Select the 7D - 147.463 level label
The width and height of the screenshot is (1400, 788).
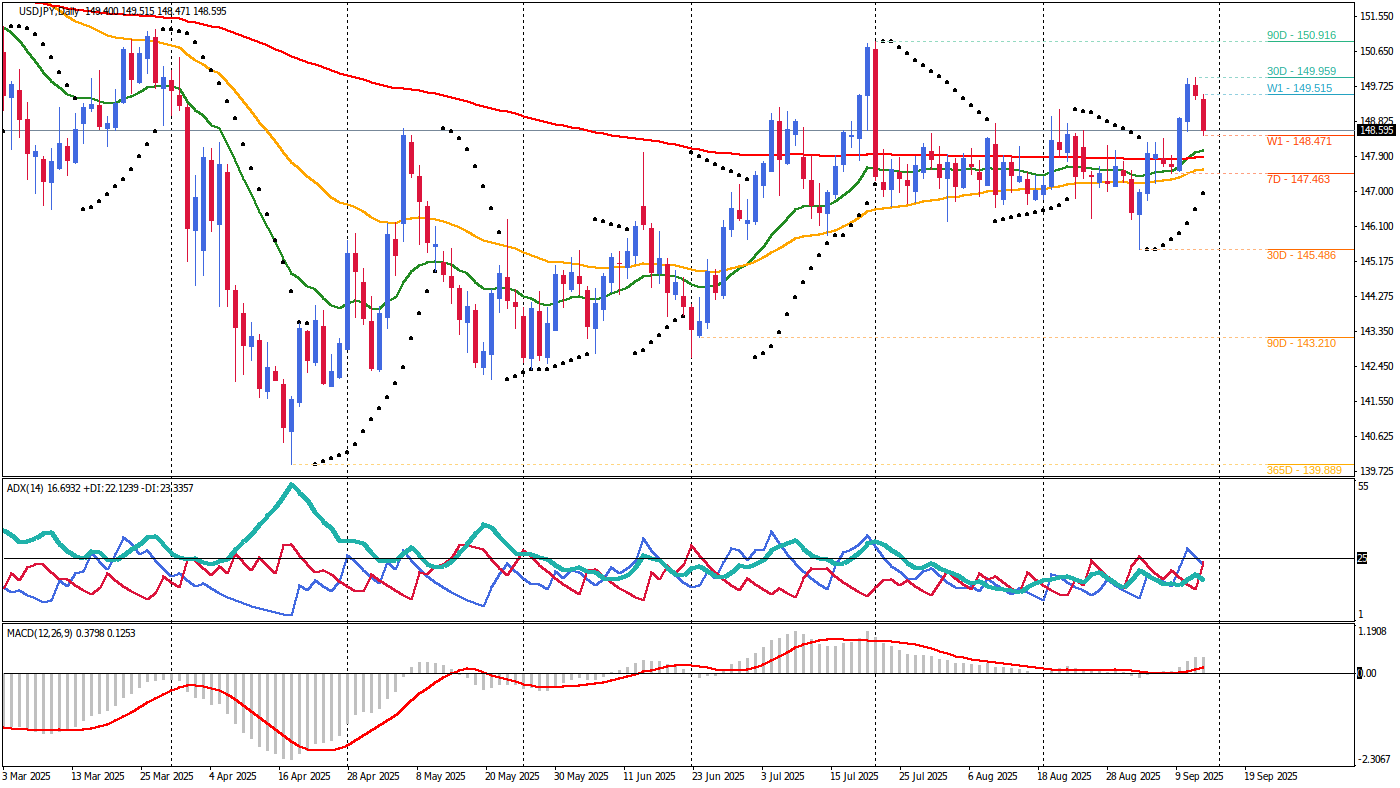coord(1298,179)
